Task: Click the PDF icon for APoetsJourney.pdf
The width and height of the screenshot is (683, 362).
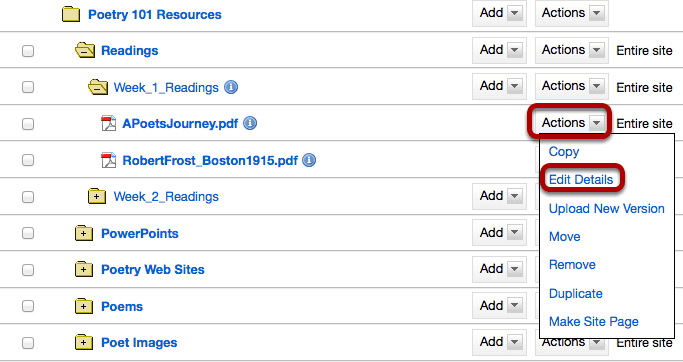Action: 108,123
